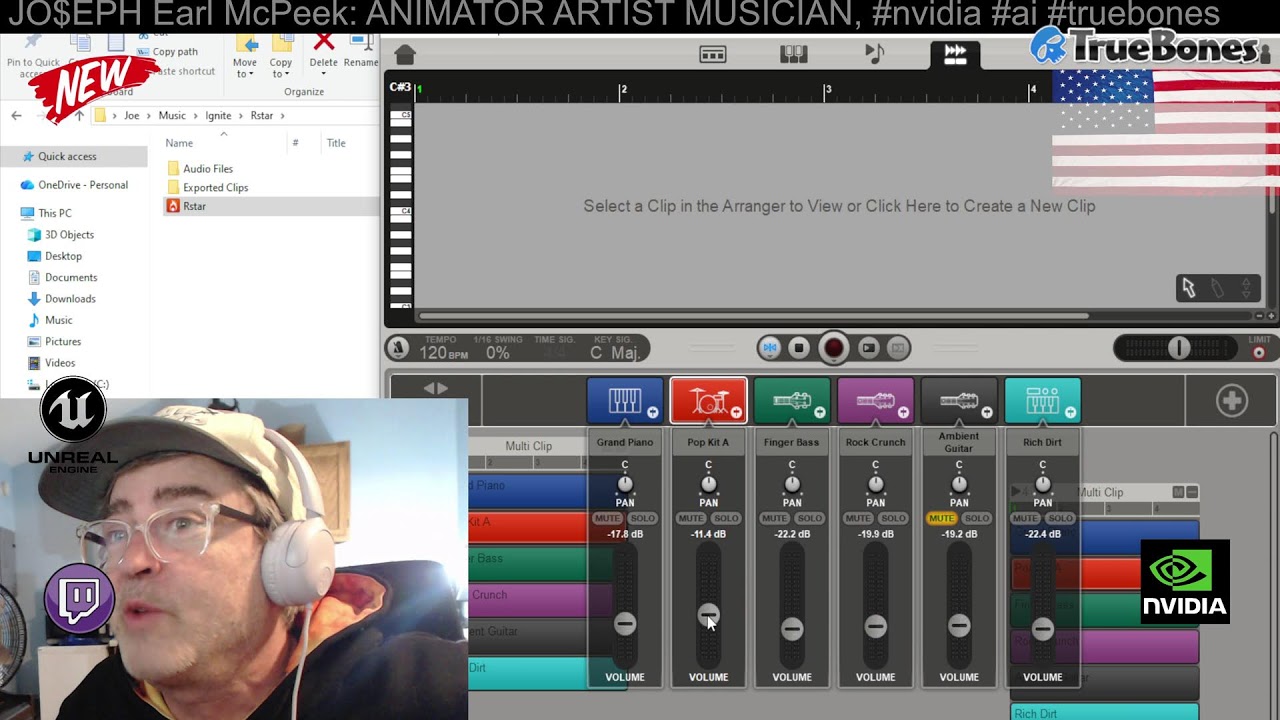
Task: Click the 0% swing value
Action: coord(498,353)
